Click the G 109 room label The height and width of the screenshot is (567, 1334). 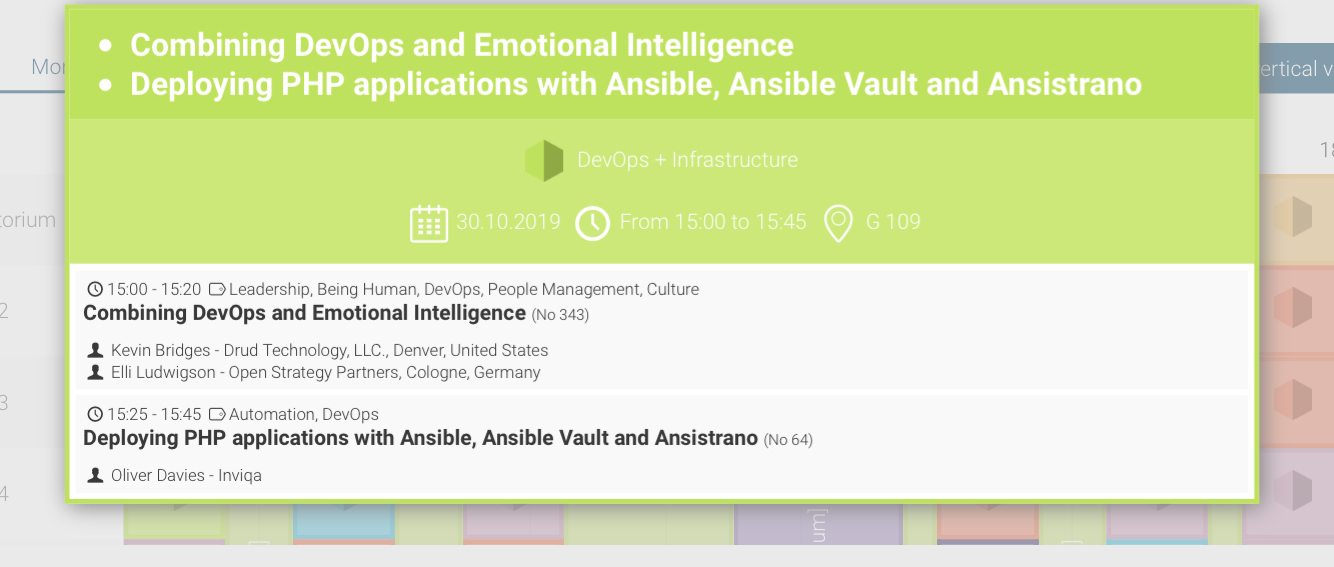click(893, 222)
